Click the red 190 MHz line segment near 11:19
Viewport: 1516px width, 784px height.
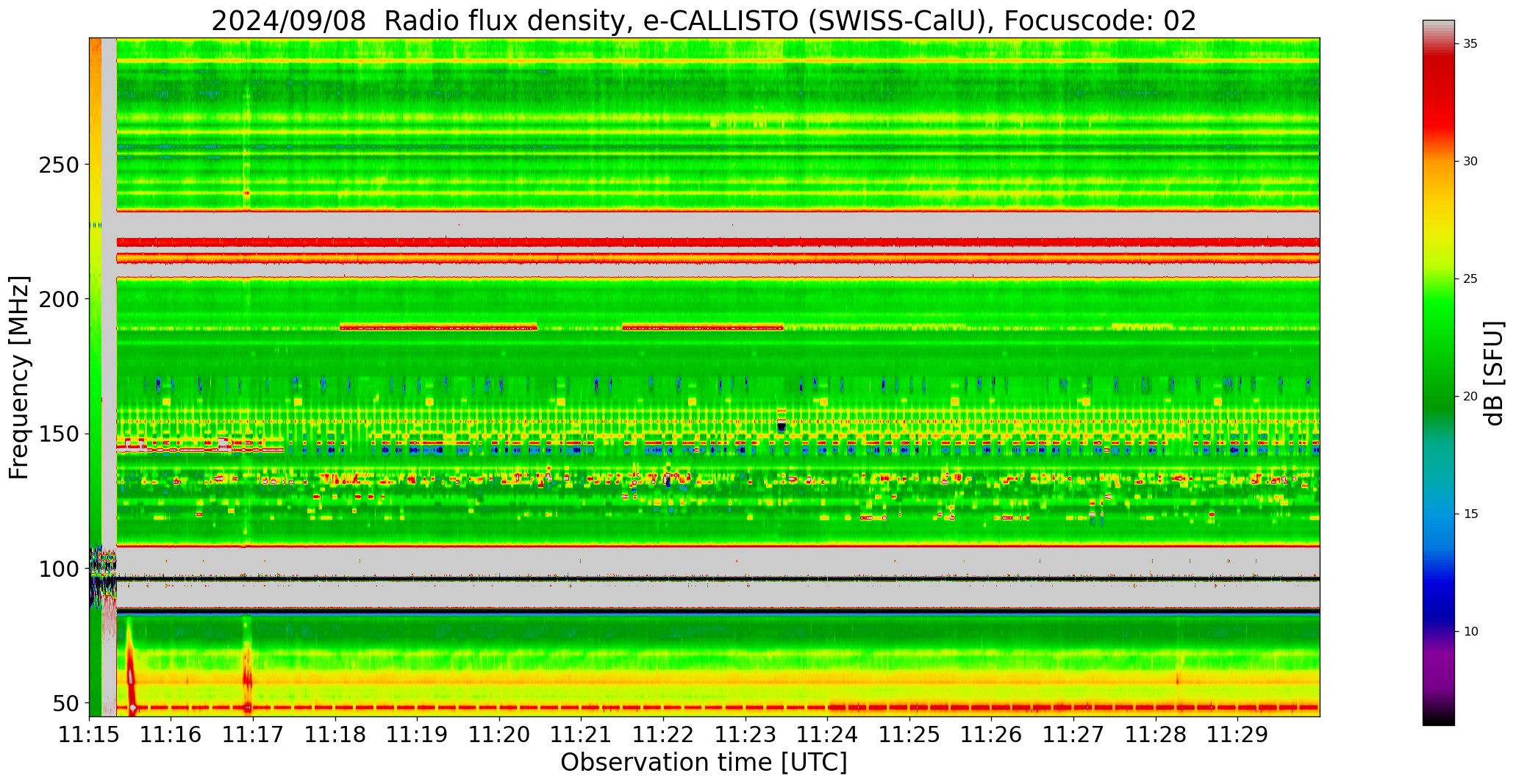coord(438,327)
